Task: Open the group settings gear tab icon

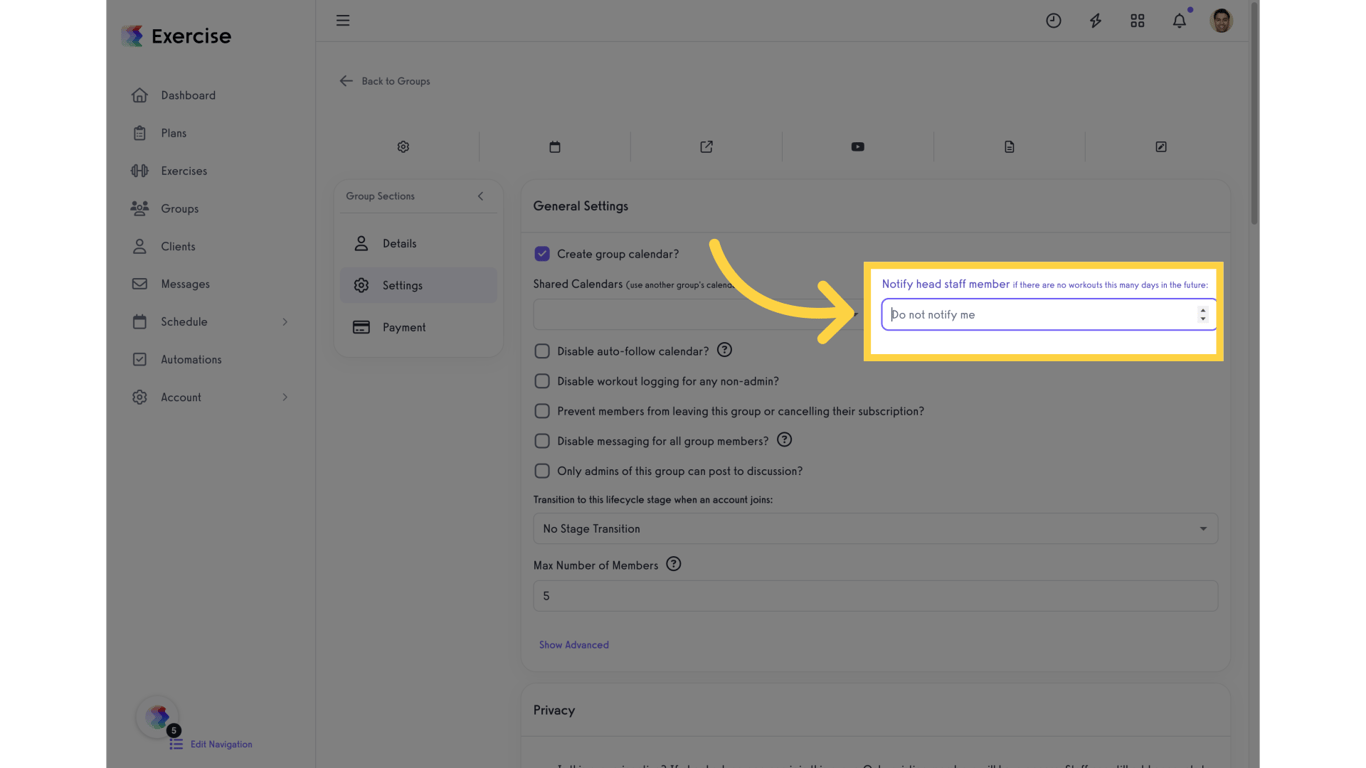Action: (403, 146)
